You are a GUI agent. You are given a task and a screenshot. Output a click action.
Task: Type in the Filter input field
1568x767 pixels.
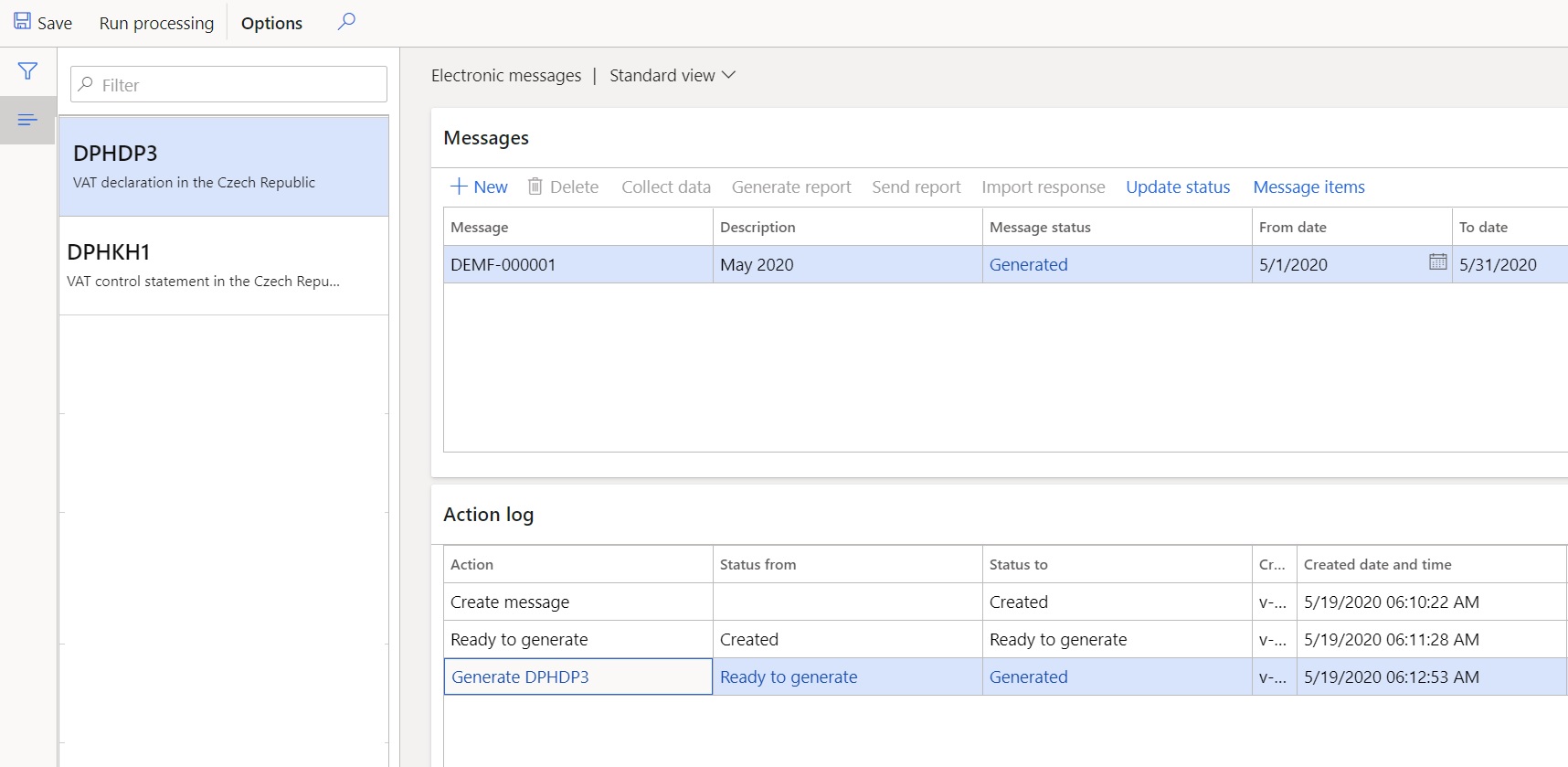coord(228,84)
